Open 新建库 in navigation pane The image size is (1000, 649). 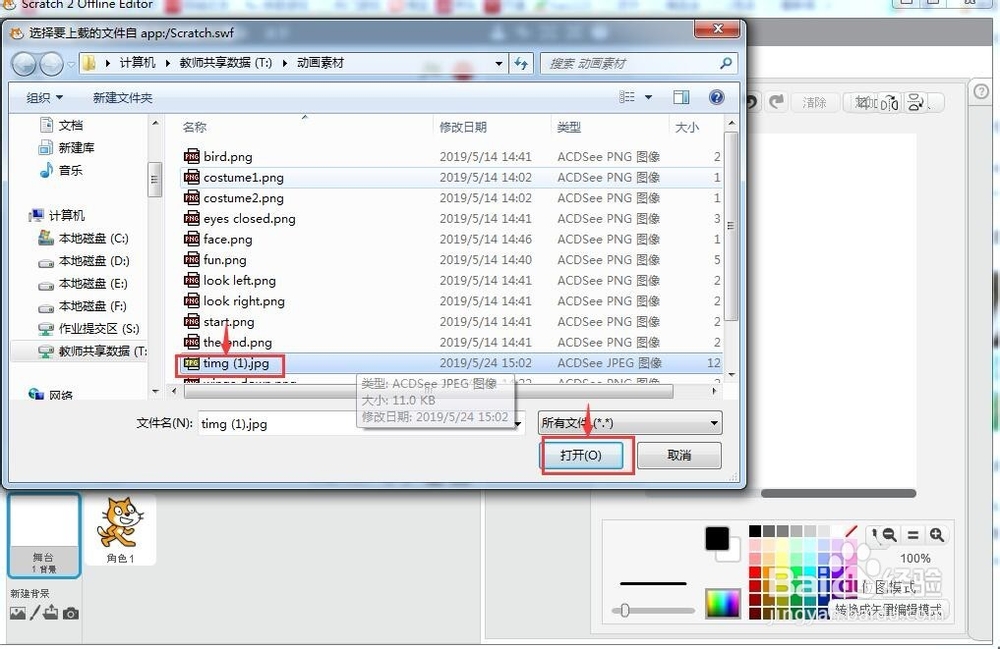(x=66, y=148)
